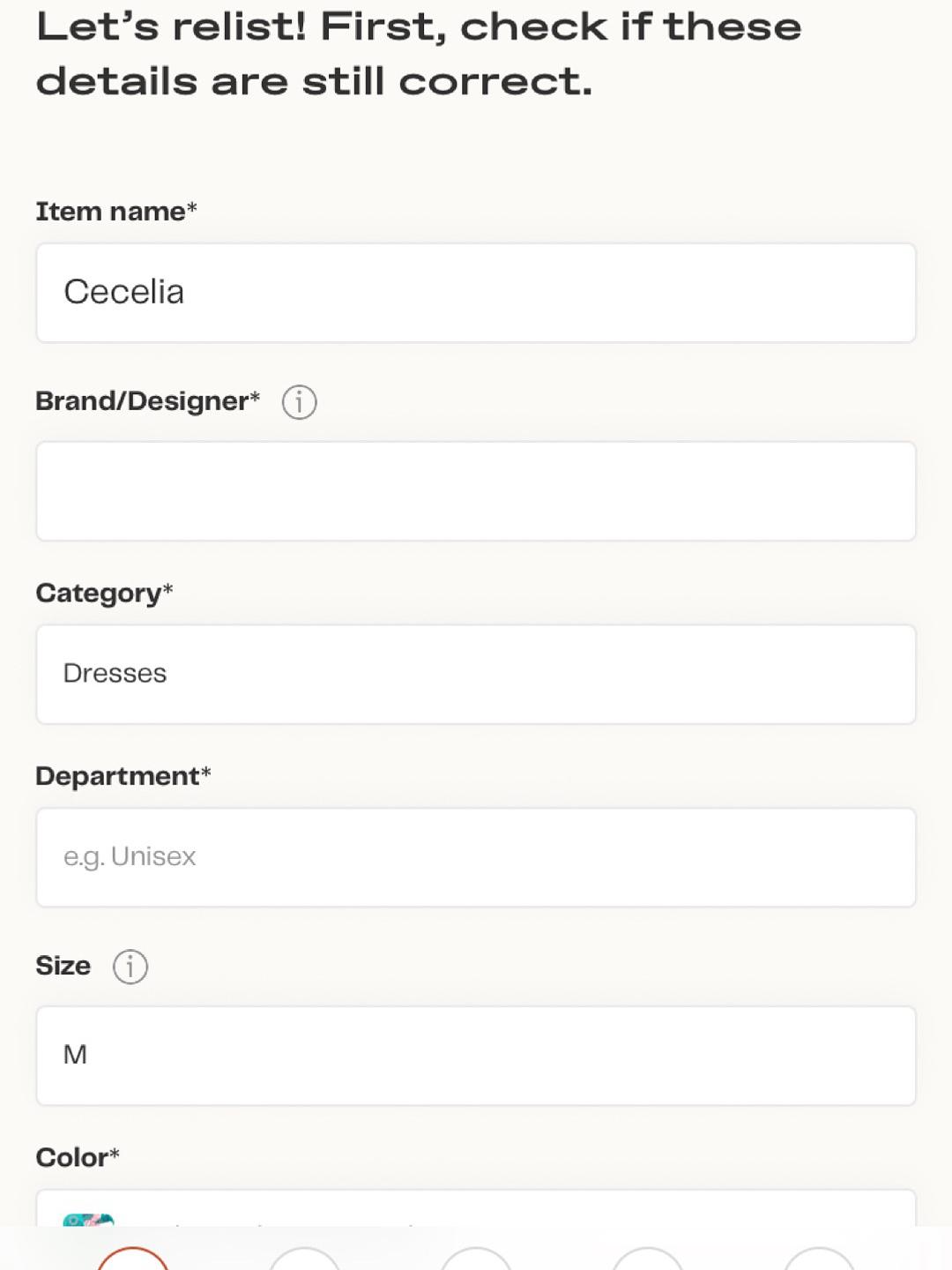The height and width of the screenshot is (1270, 952).
Task: Select the first red-outlined step circle
Action: click(x=132, y=1259)
